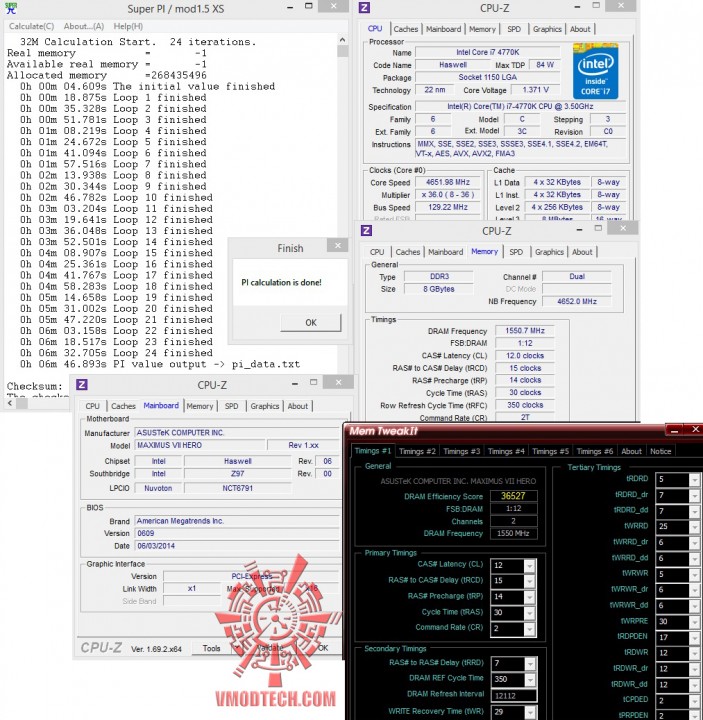This screenshot has height=720, width=703.
Task: Click the CPU-Z logo icon in the processor window title
Action: point(364,8)
